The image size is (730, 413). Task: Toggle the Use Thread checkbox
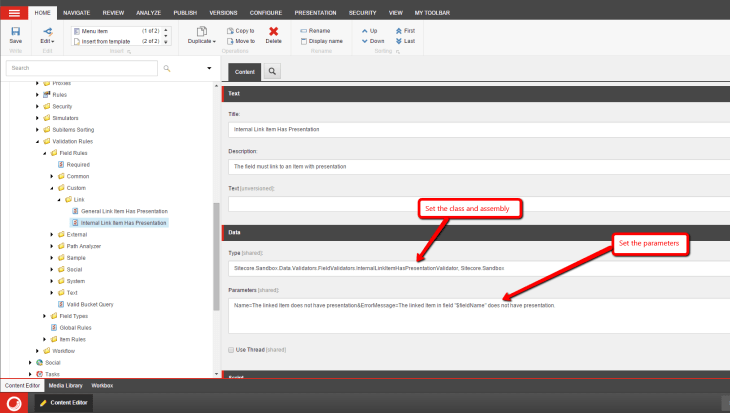pos(231,350)
